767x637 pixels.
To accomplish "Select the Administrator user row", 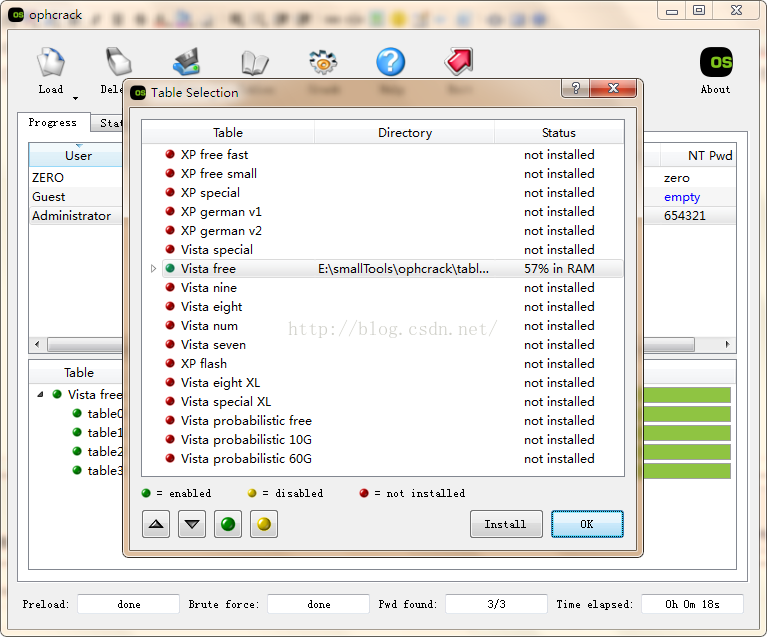I will pyautogui.click(x=71, y=216).
